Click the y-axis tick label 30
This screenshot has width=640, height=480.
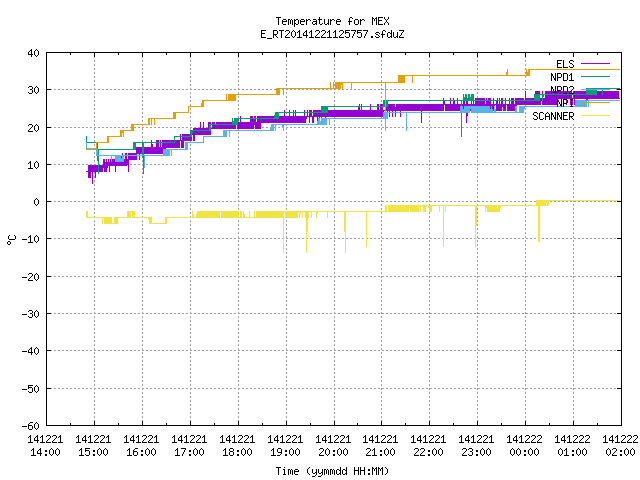point(33,90)
